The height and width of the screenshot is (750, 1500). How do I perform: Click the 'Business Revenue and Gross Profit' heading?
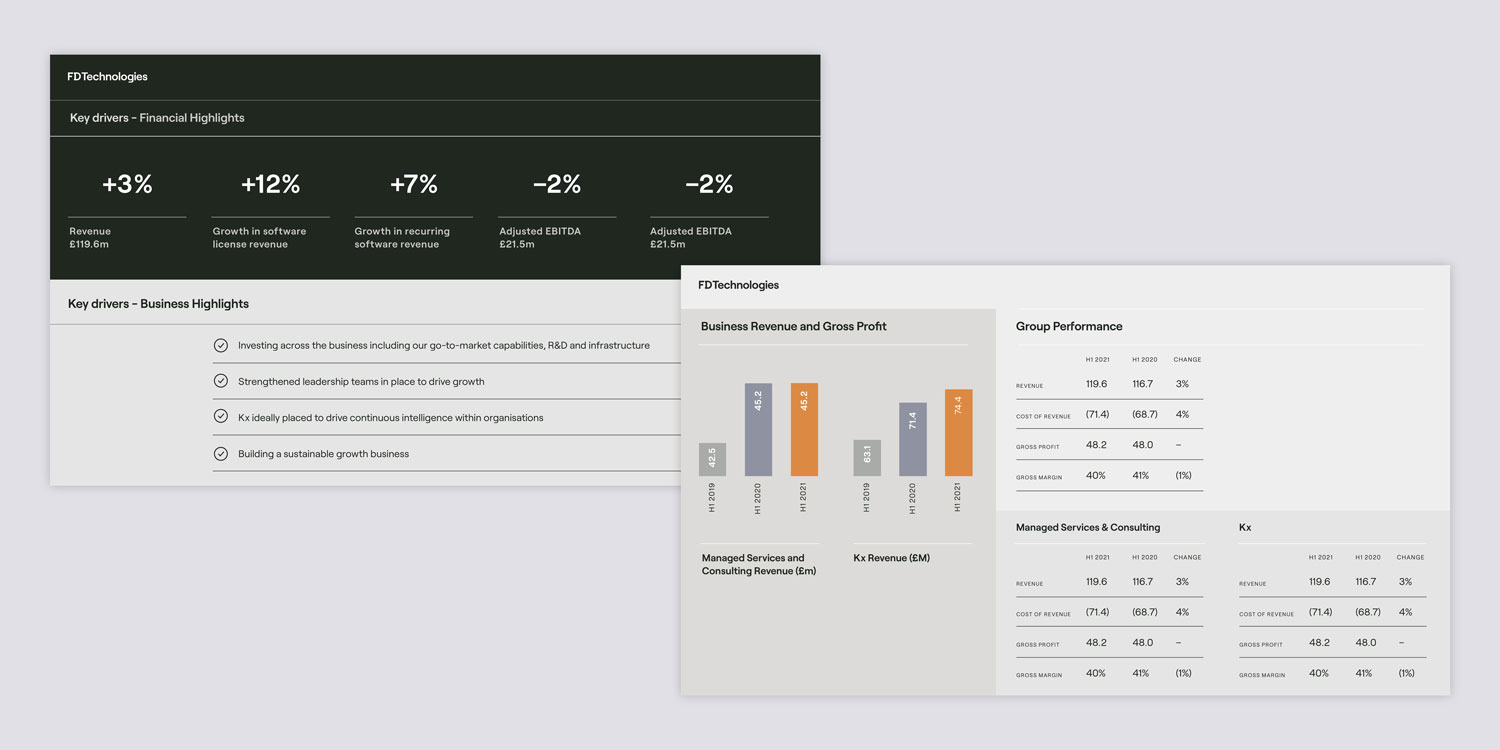tap(793, 326)
